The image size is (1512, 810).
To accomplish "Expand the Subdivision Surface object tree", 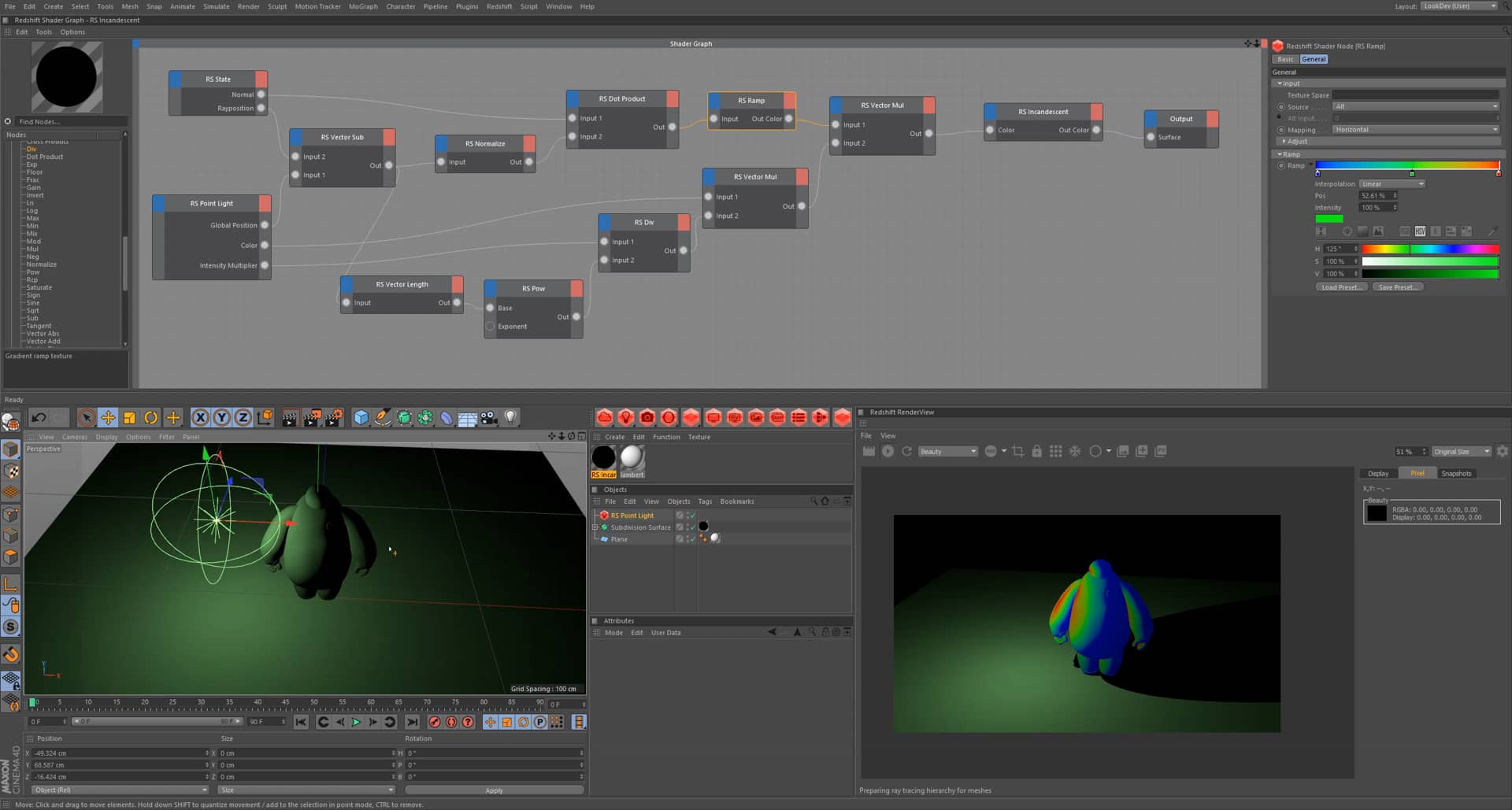I will (596, 527).
